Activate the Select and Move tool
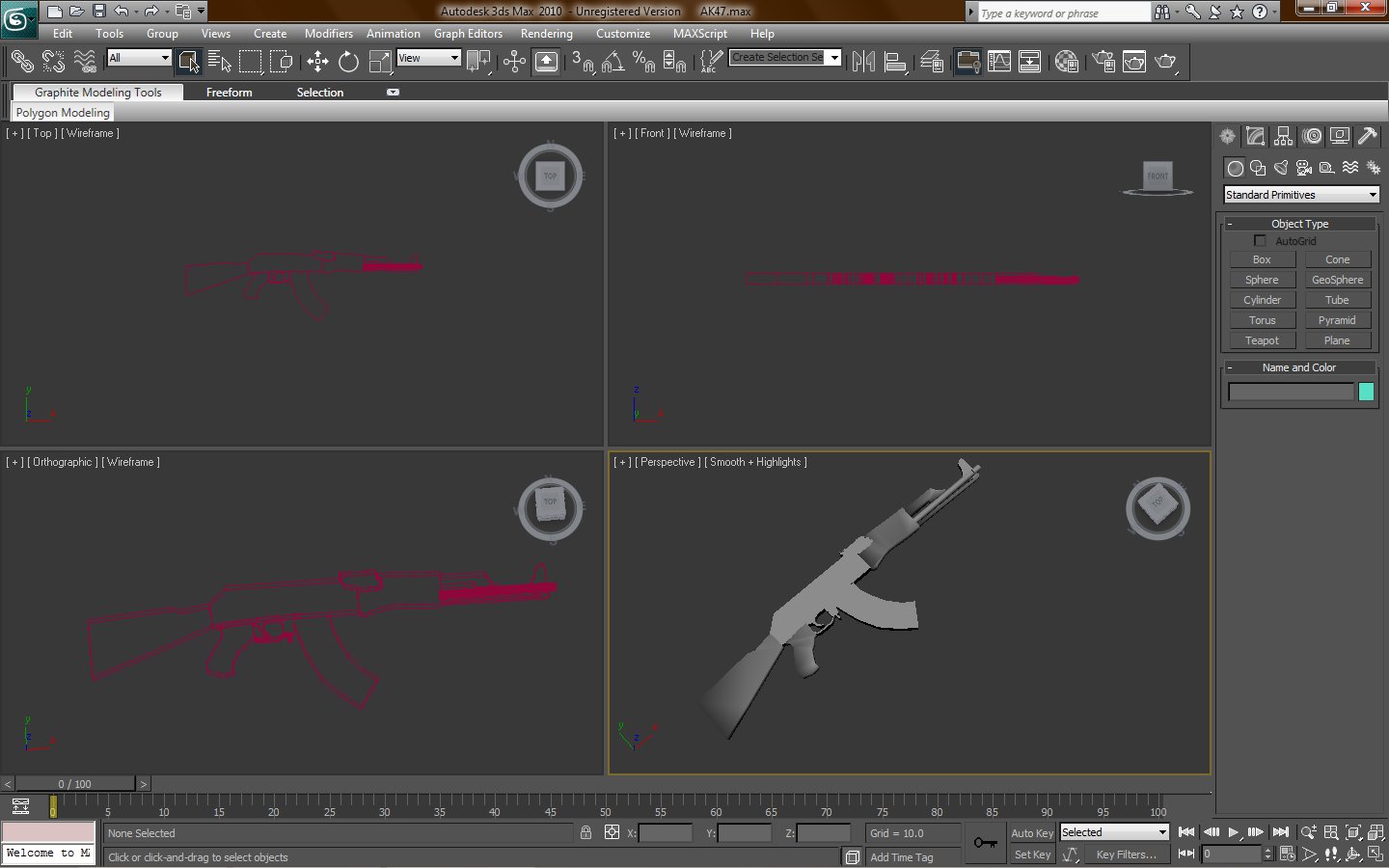Viewport: 1389px width, 868px height. pyautogui.click(x=317, y=62)
